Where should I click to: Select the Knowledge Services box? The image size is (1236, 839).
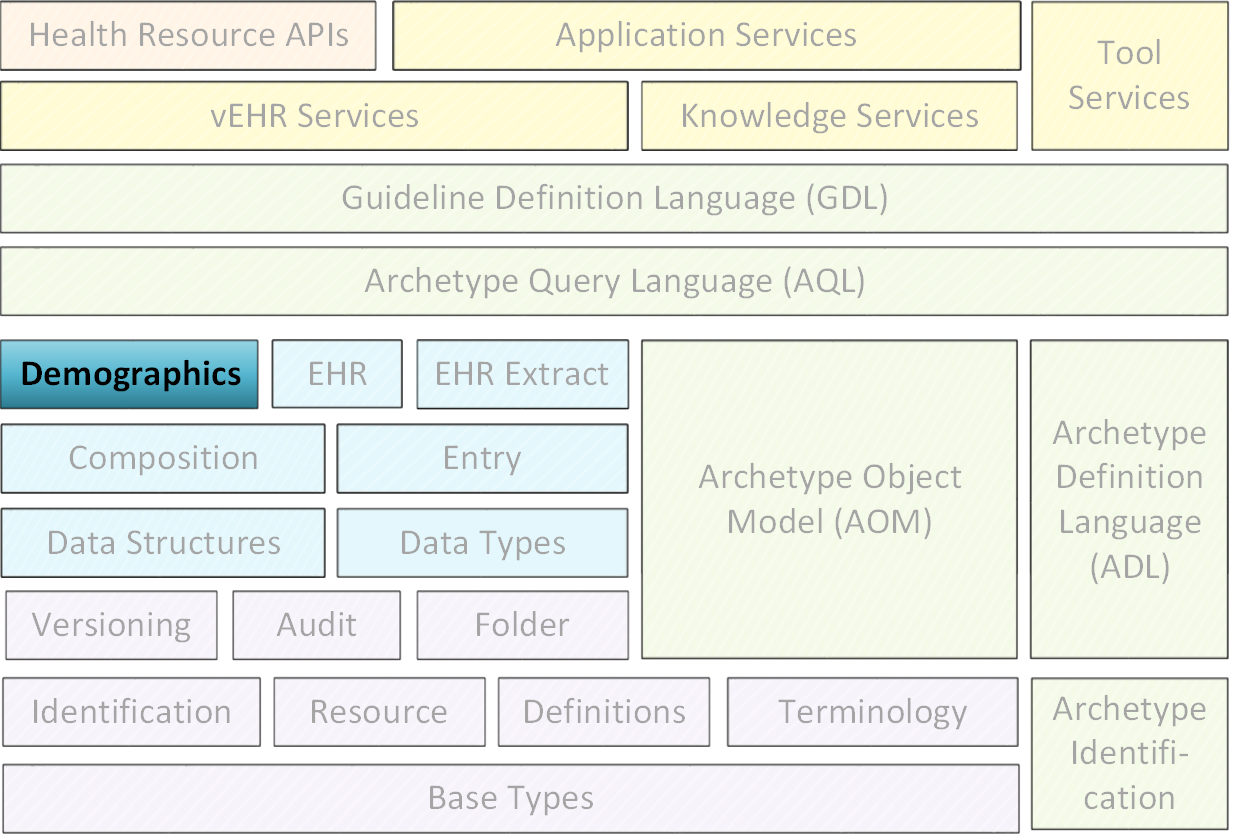[829, 116]
